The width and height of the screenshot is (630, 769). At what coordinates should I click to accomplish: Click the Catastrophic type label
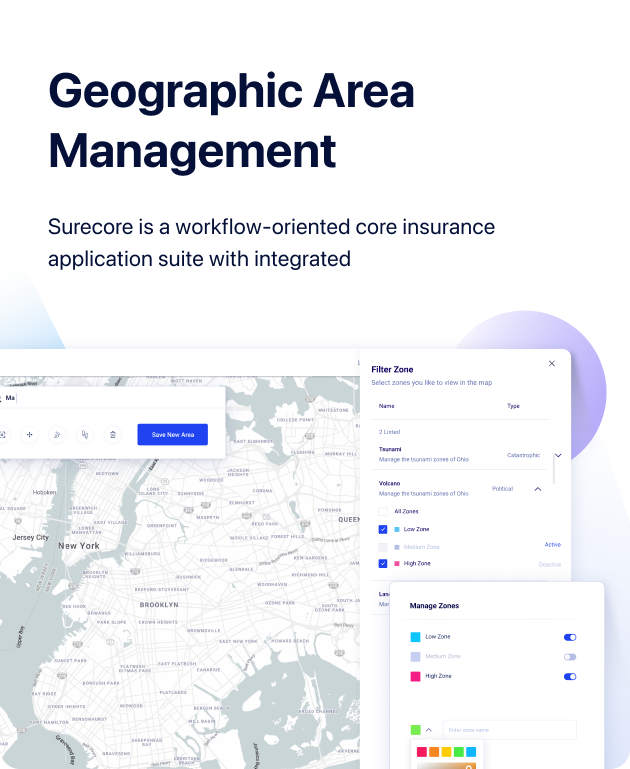pyautogui.click(x=523, y=455)
